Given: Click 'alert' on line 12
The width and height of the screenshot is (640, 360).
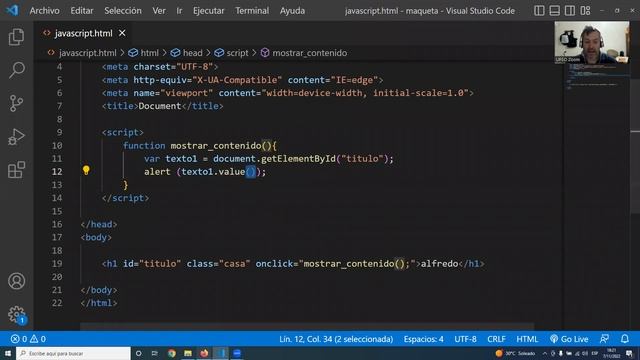Looking at the screenshot, I should point(157,172).
